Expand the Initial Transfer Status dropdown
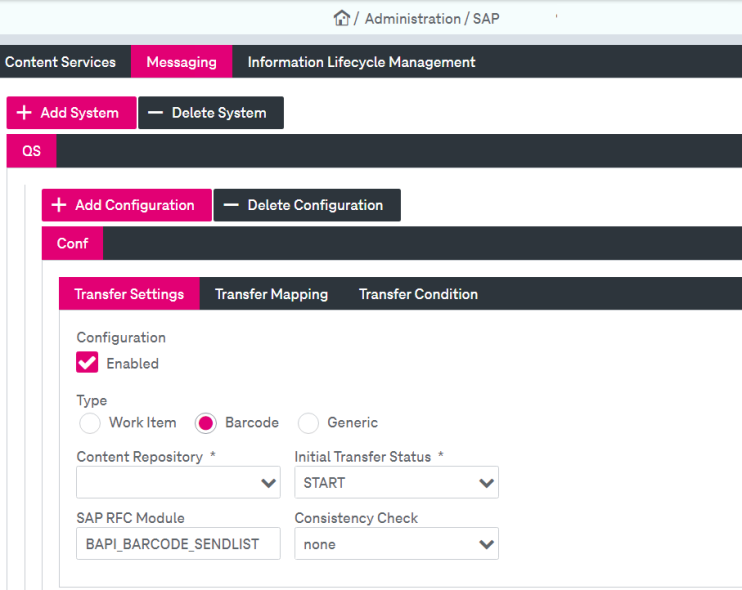 (397, 482)
